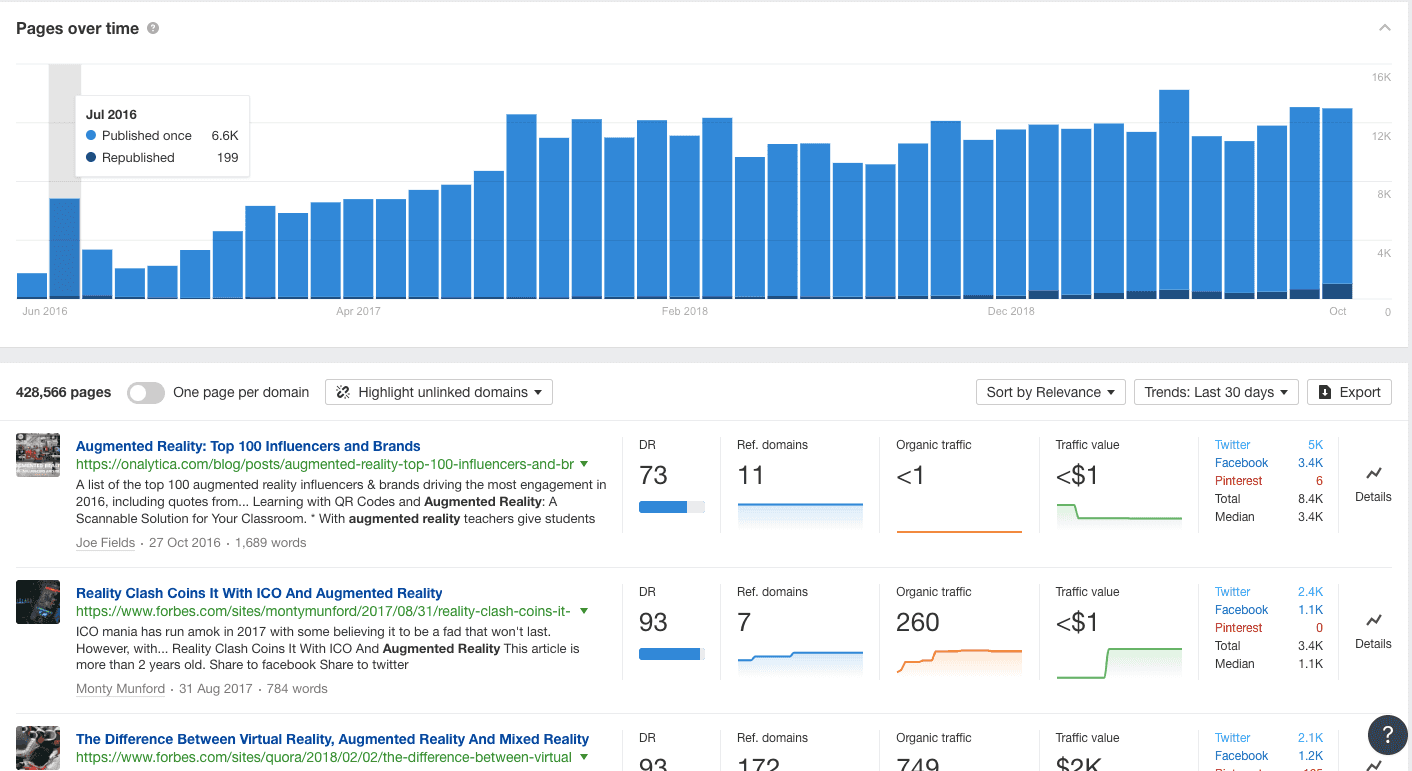Open Difference Between Virtual Reality article title
The height and width of the screenshot is (771, 1412).
tap(332, 739)
